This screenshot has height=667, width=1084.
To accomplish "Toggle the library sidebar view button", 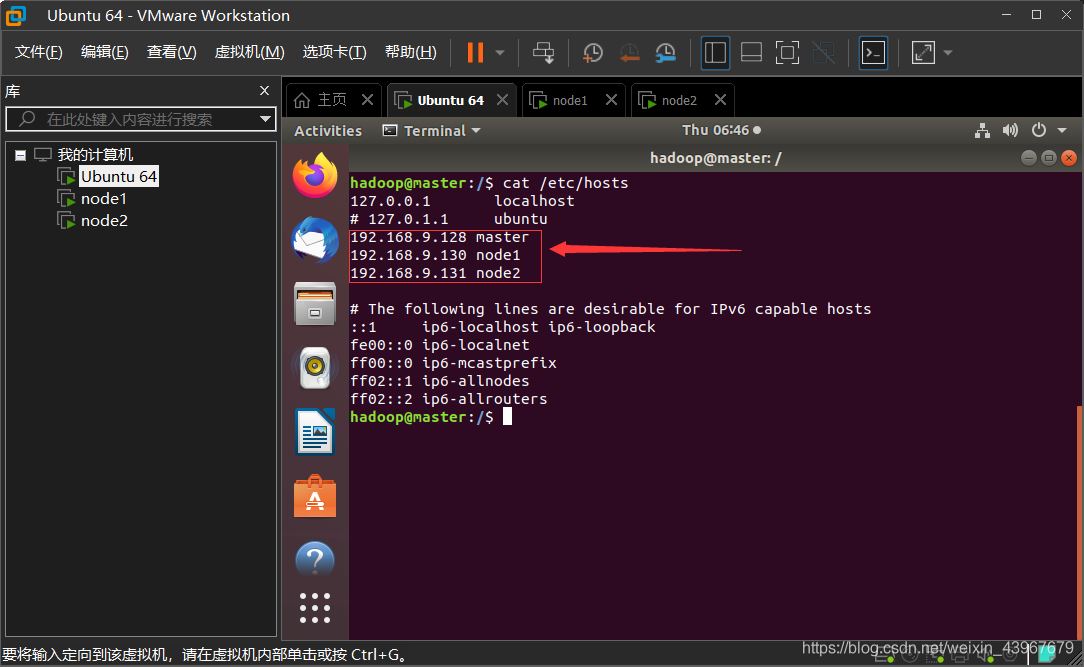I will tap(715, 52).
